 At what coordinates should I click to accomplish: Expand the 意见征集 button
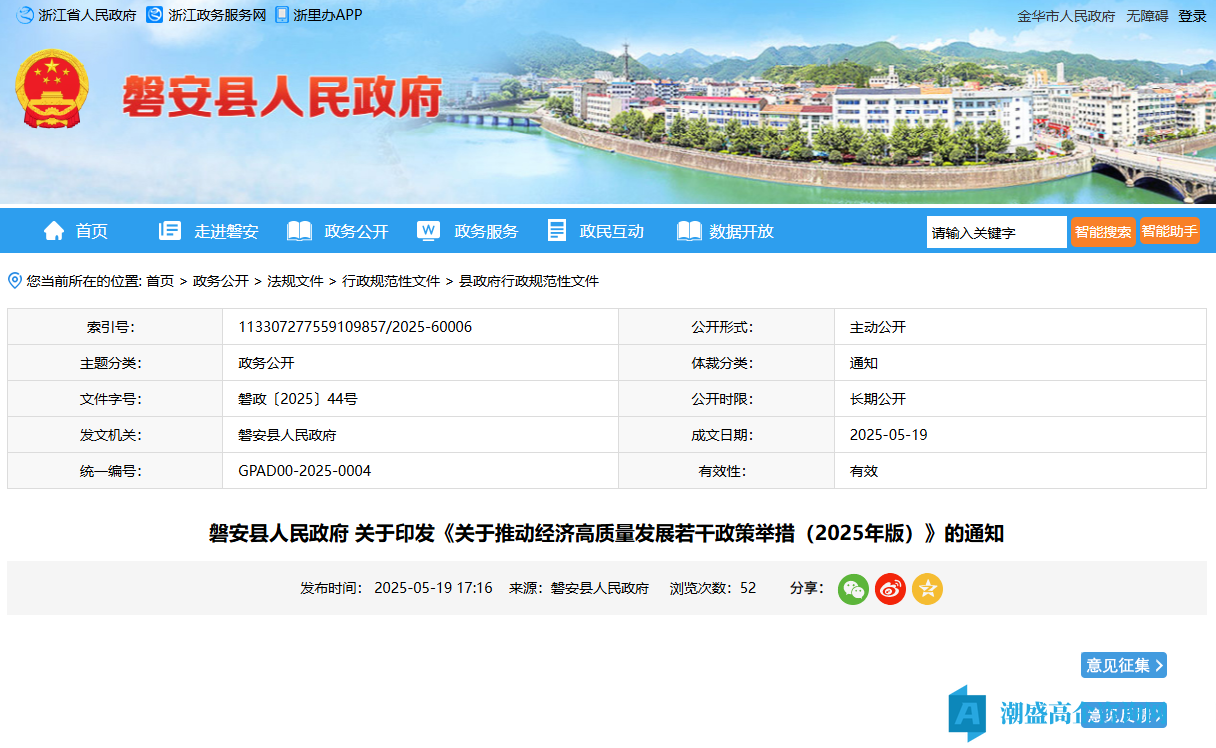(x=1123, y=665)
